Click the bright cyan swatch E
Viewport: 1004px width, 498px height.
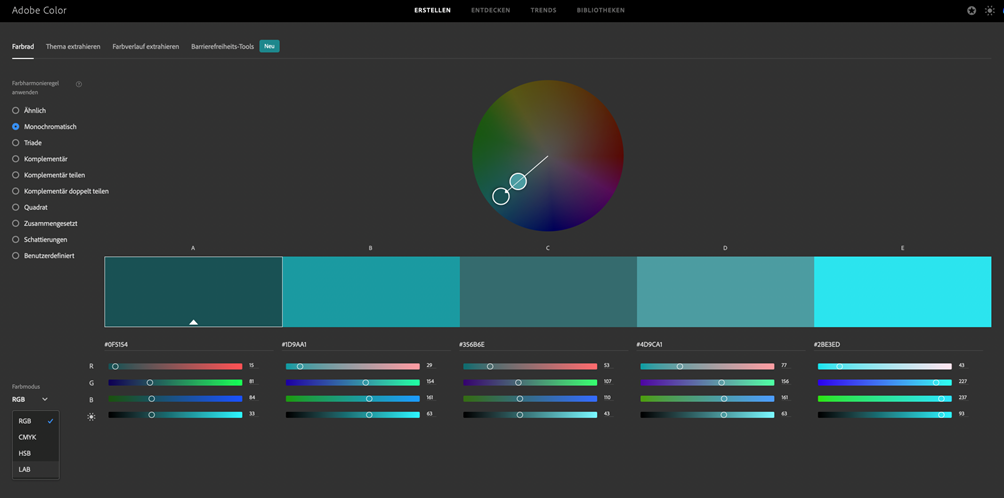[x=902, y=291]
